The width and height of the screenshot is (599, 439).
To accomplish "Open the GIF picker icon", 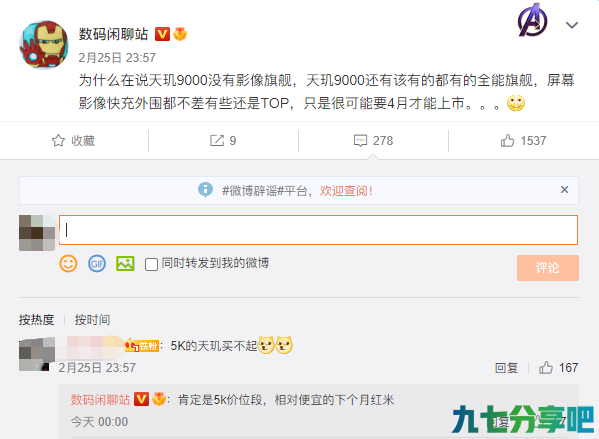I will (97, 264).
